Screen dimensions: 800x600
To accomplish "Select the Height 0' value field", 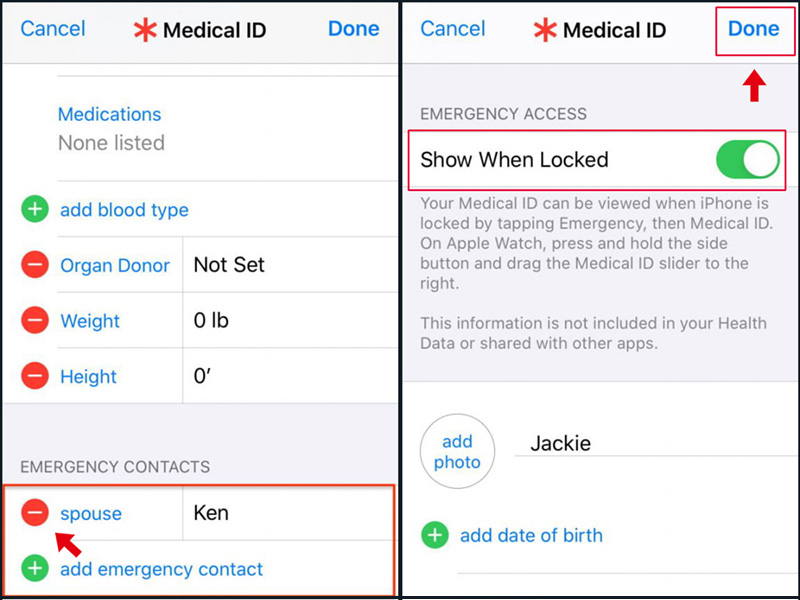I will point(290,376).
